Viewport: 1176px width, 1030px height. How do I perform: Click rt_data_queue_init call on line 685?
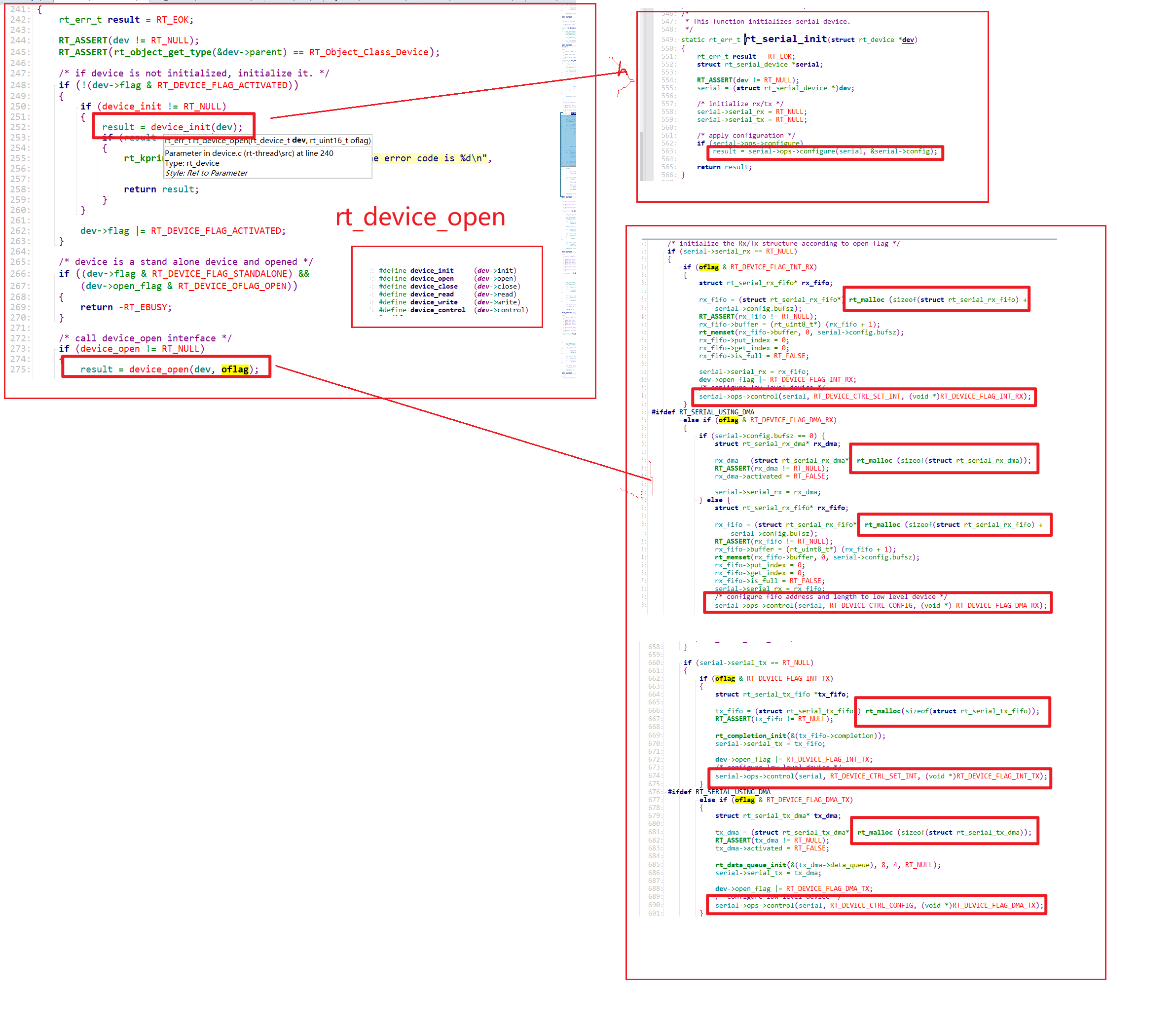pyautogui.click(x=828, y=865)
